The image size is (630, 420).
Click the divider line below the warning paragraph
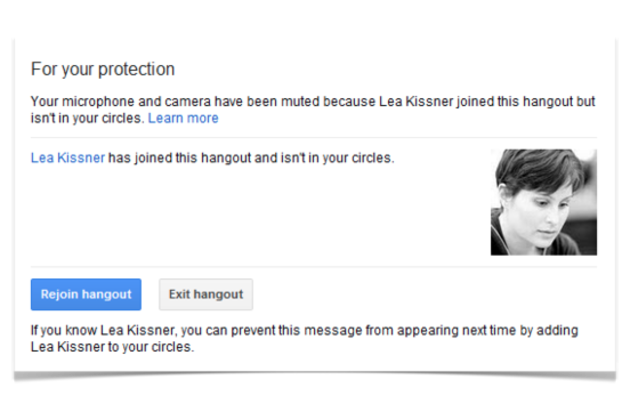(314, 137)
